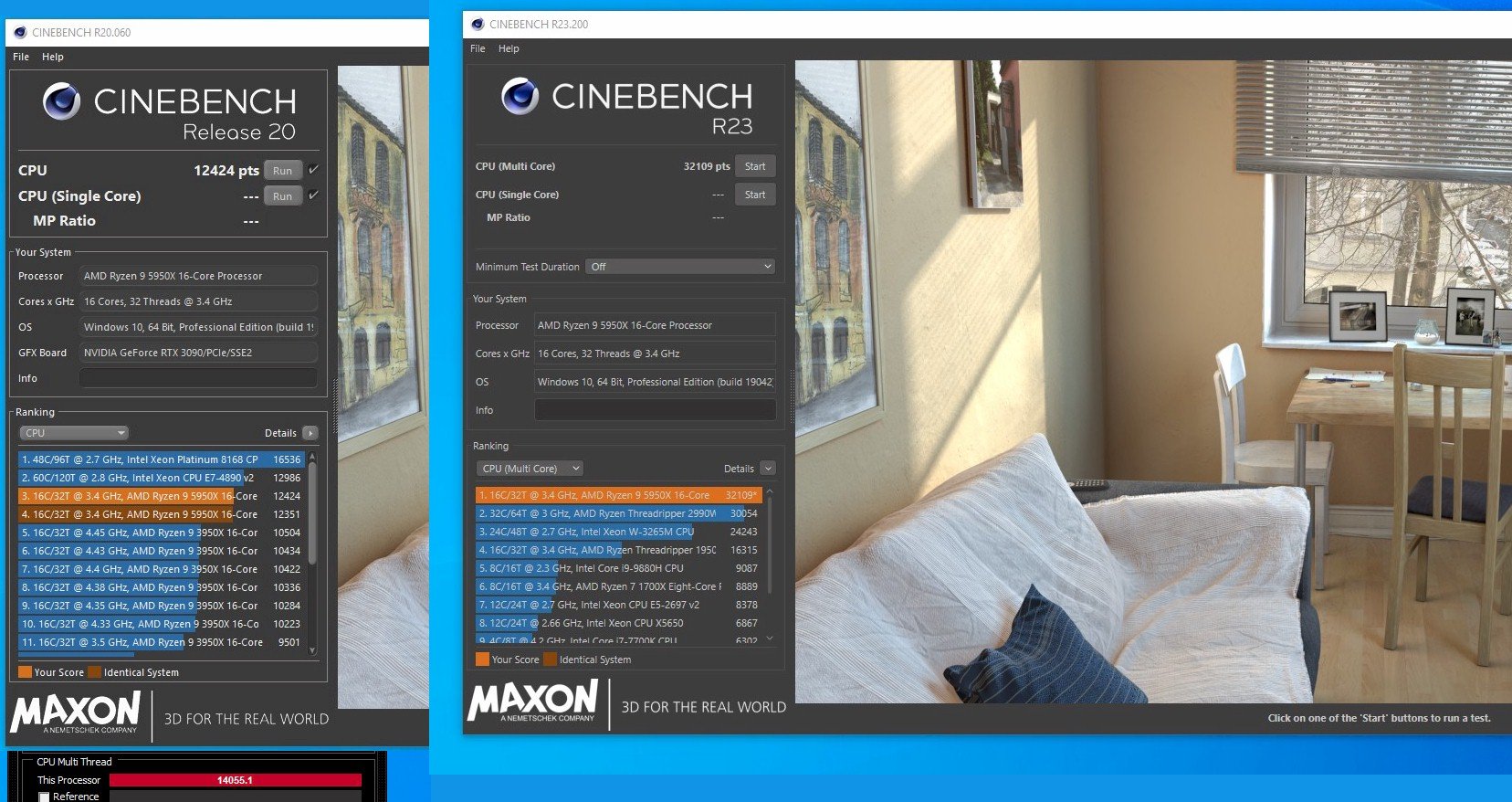The width and height of the screenshot is (1512, 802).
Task: Select R23 ranking row Xeon E5-2697 v2
Action: coord(618,605)
